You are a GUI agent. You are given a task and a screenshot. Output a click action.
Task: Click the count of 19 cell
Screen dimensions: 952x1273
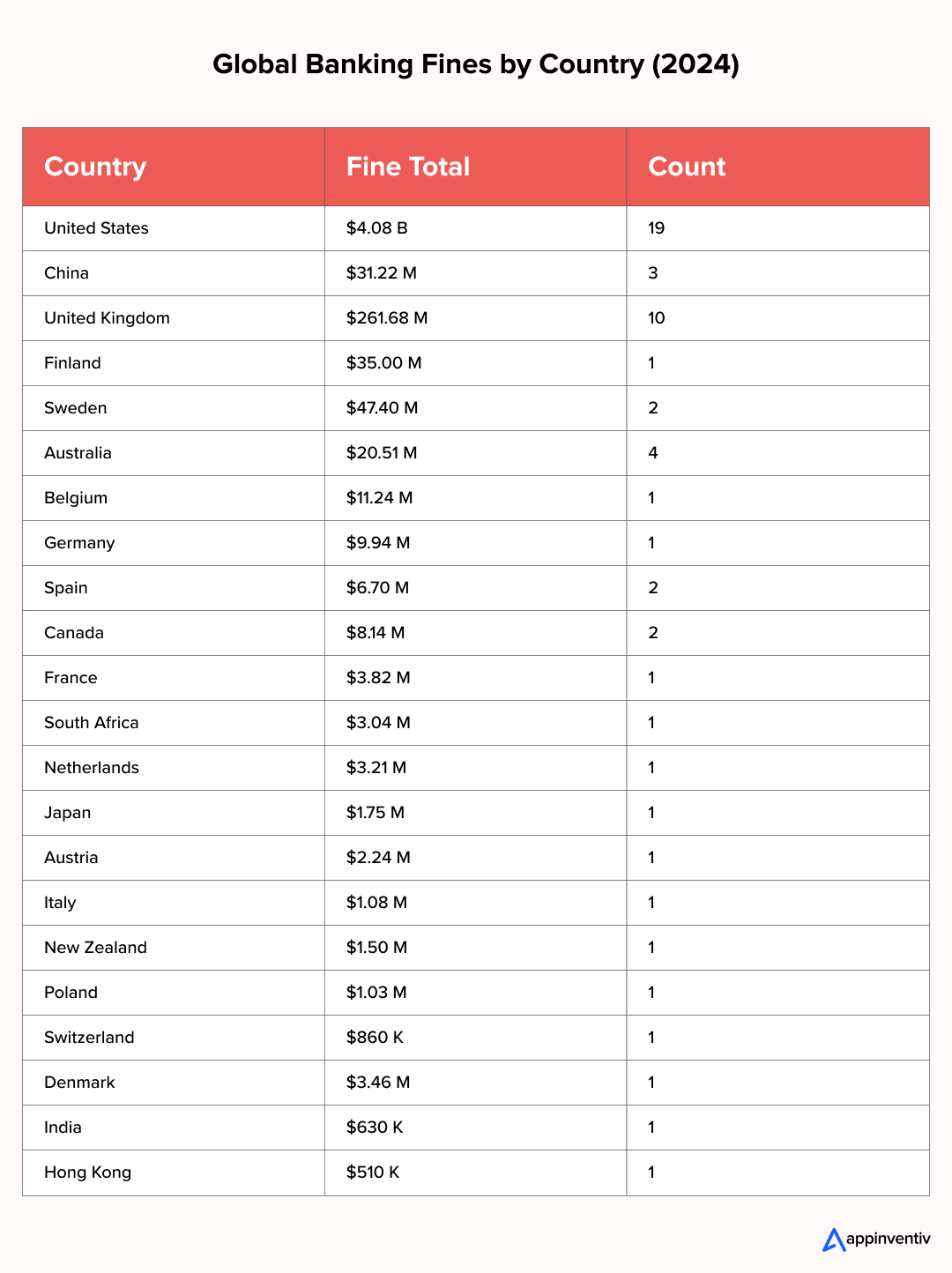656,228
